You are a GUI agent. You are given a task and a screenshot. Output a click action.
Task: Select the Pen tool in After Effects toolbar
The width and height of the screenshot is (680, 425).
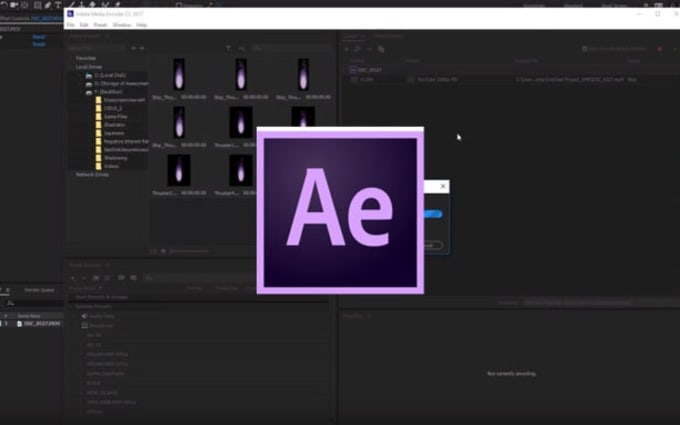pyautogui.click(x=48, y=5)
